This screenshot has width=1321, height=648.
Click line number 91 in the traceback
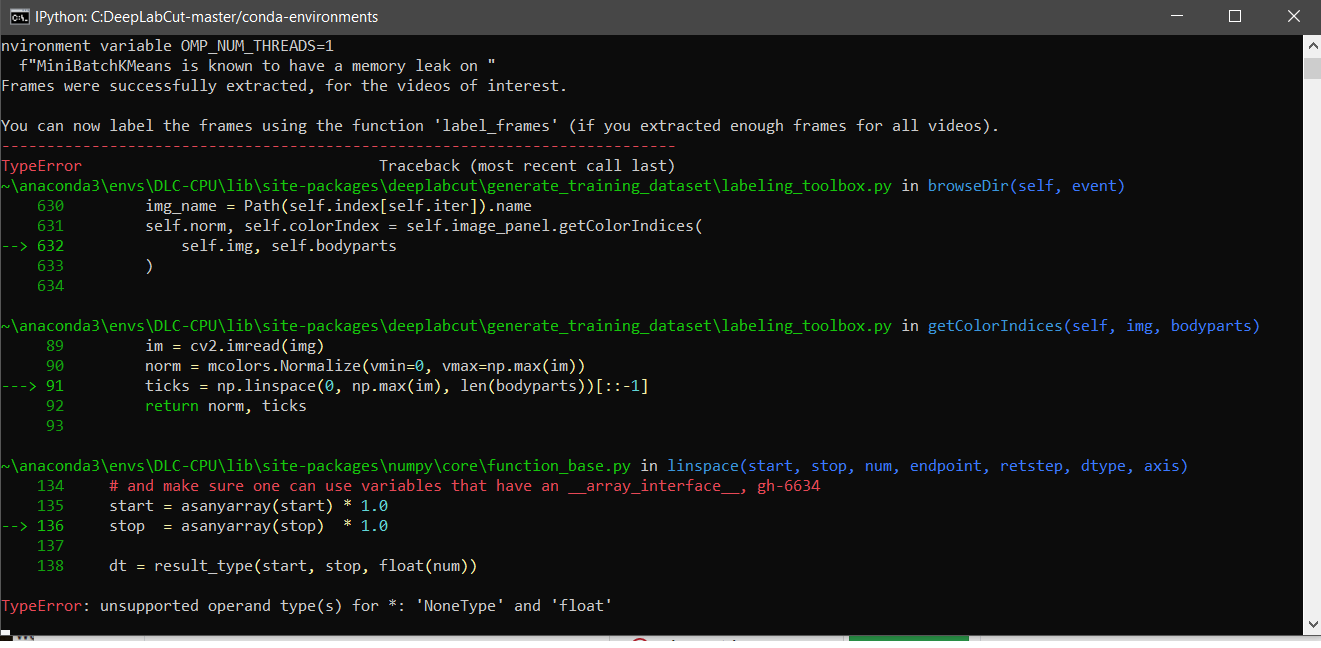pyautogui.click(x=54, y=385)
